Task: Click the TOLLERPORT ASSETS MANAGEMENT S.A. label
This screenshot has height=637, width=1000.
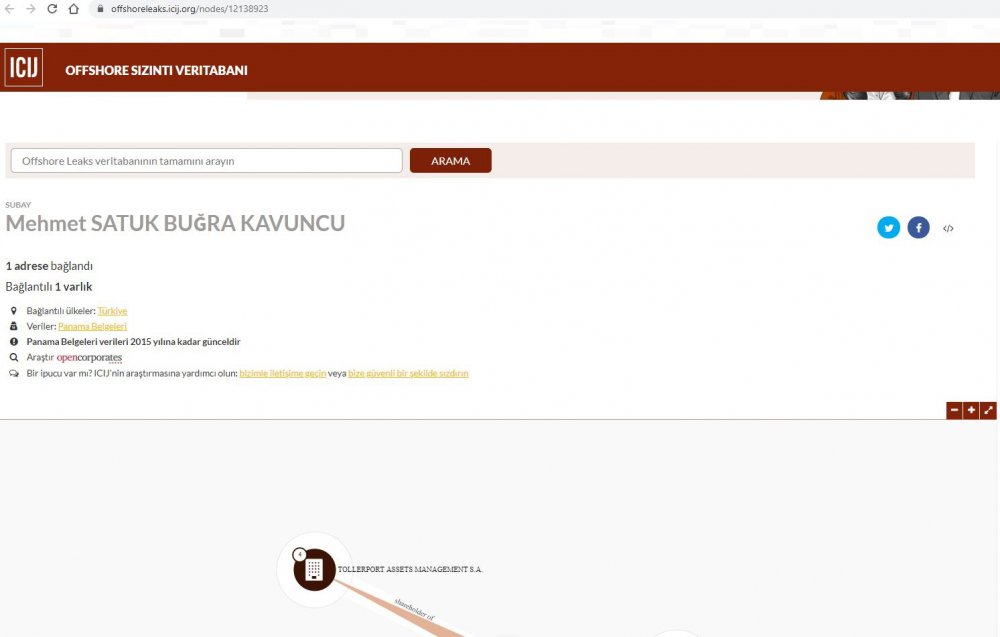Action: pos(410,569)
